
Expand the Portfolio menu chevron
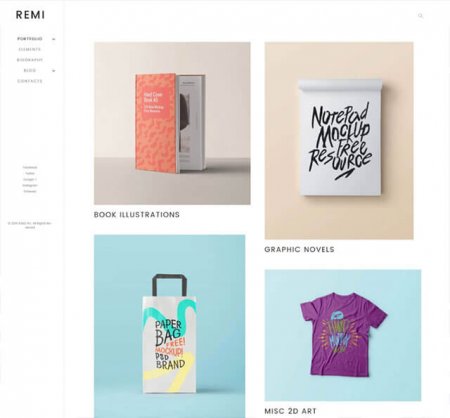[x=54, y=39]
